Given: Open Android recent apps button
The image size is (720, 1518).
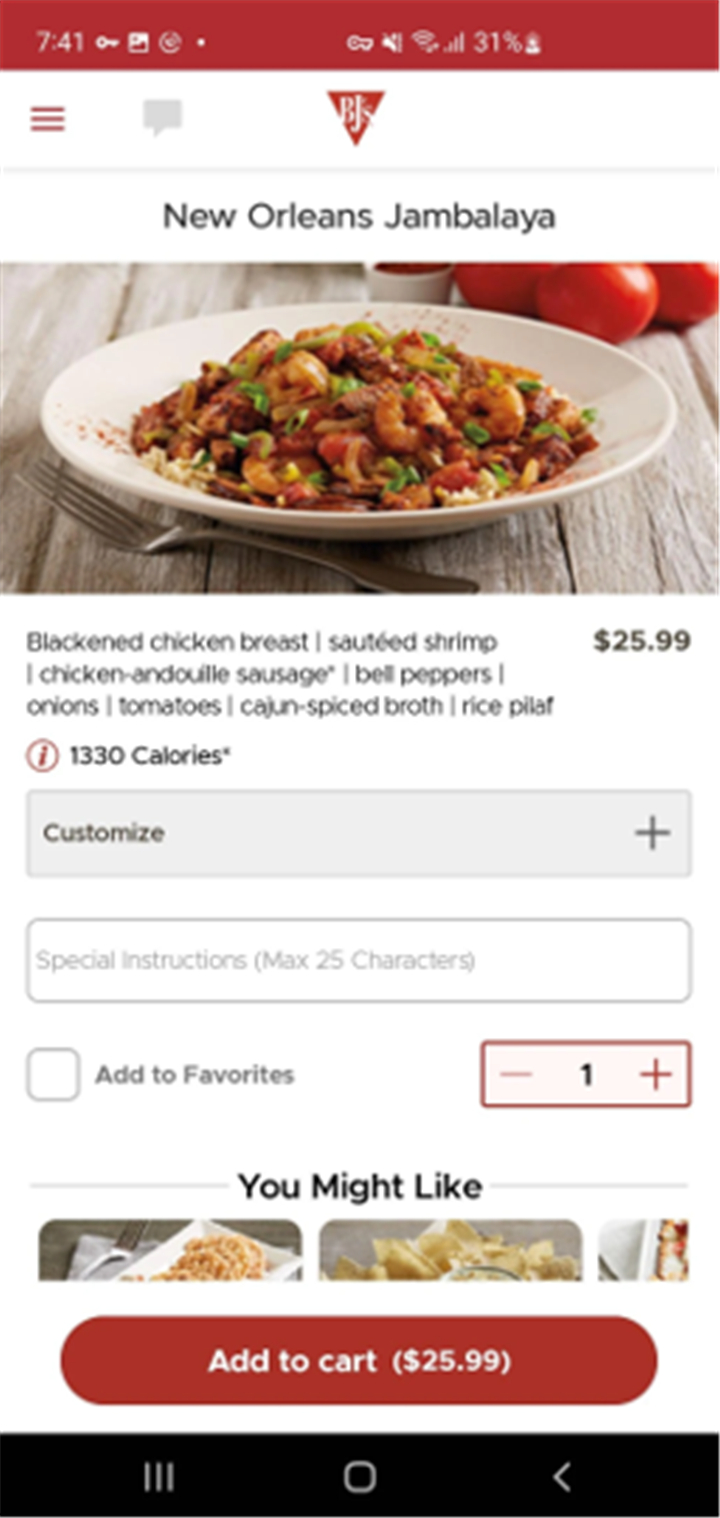Looking at the screenshot, I should (x=158, y=1476).
